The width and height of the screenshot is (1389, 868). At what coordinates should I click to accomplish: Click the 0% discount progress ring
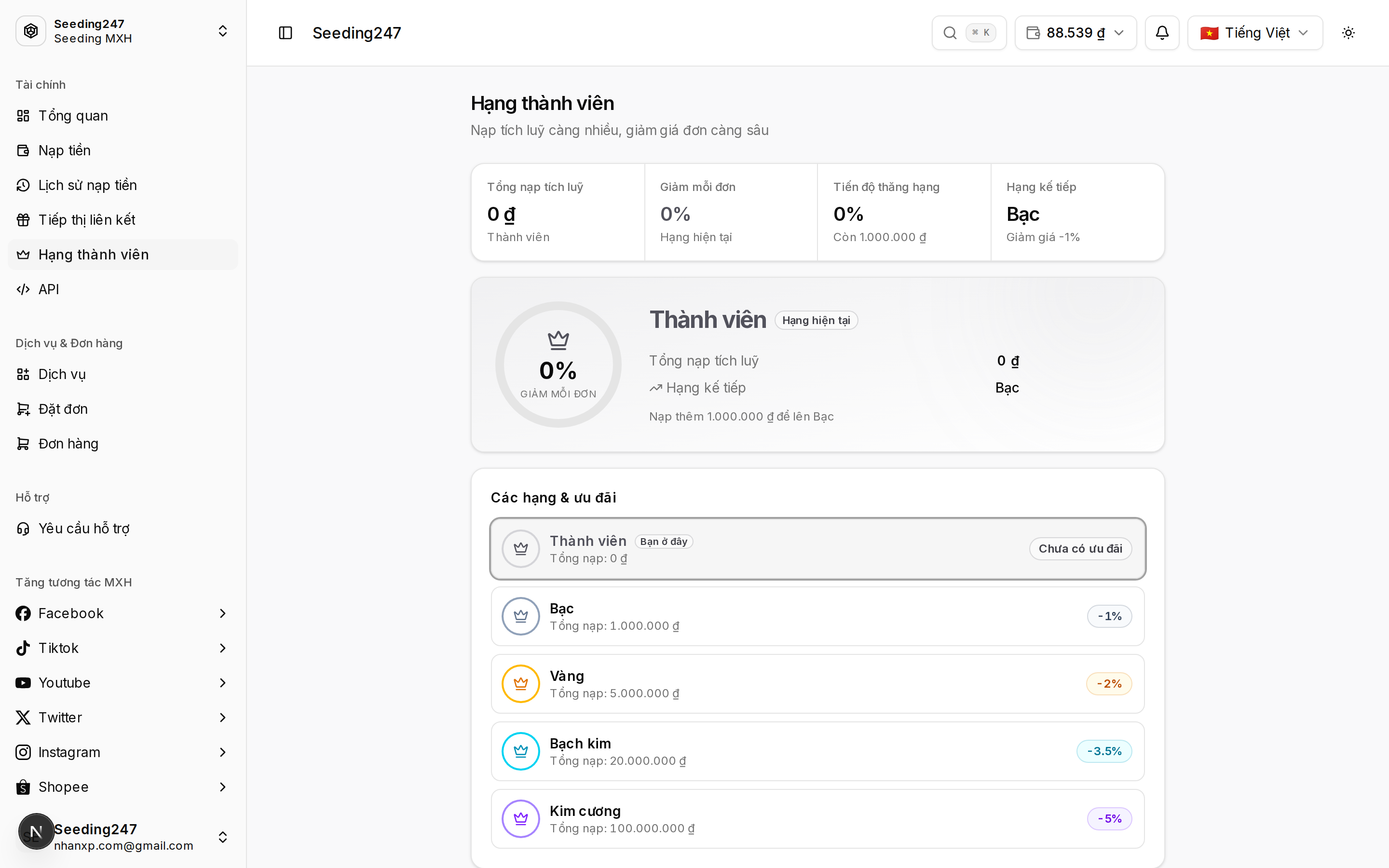point(558,365)
